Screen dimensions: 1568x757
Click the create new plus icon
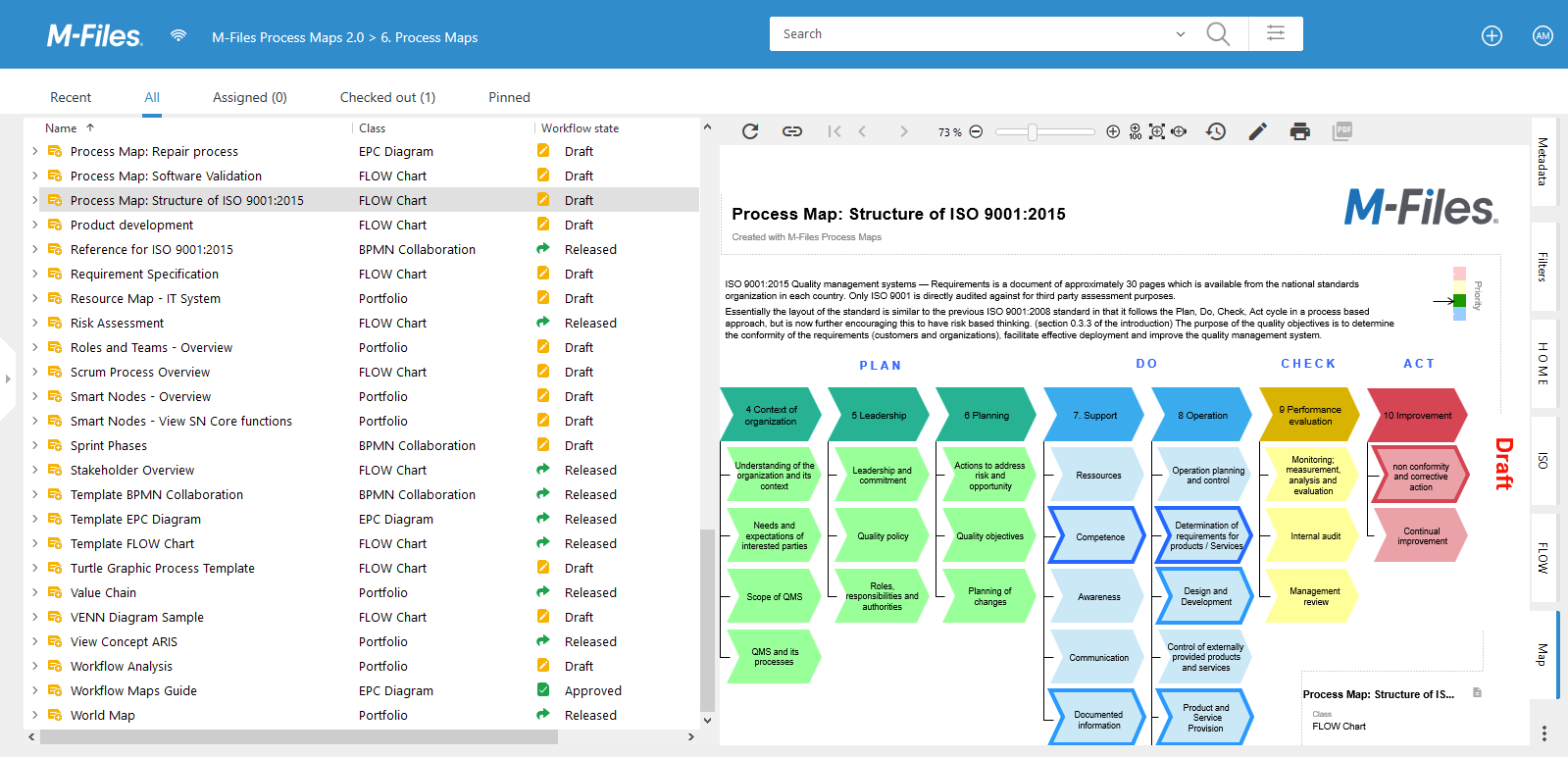point(1492,36)
